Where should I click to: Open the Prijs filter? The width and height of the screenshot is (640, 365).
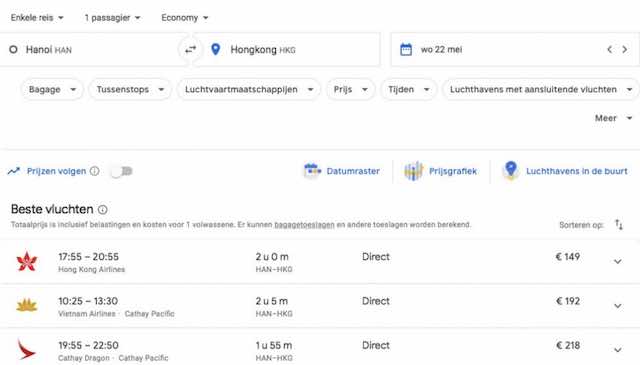click(351, 89)
